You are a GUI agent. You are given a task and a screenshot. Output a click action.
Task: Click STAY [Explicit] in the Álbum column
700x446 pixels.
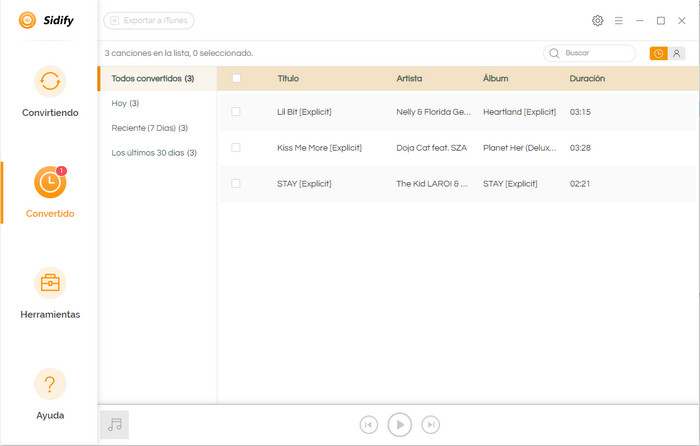click(510, 184)
